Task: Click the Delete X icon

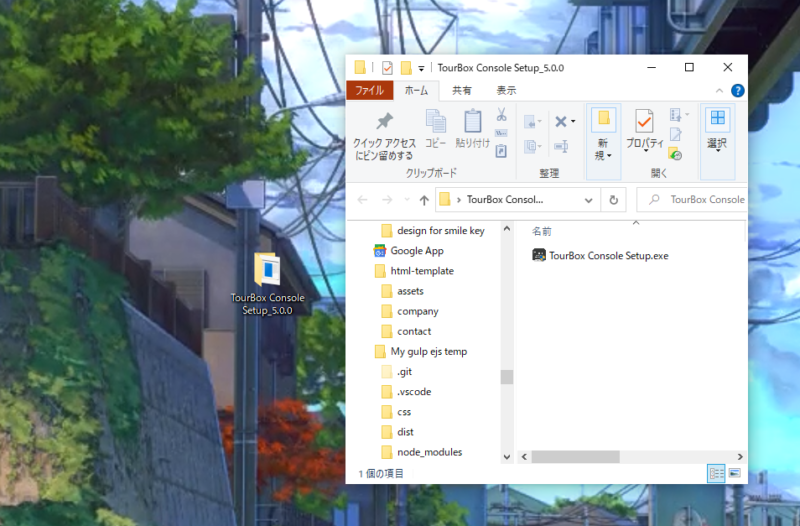Action: tap(561, 121)
